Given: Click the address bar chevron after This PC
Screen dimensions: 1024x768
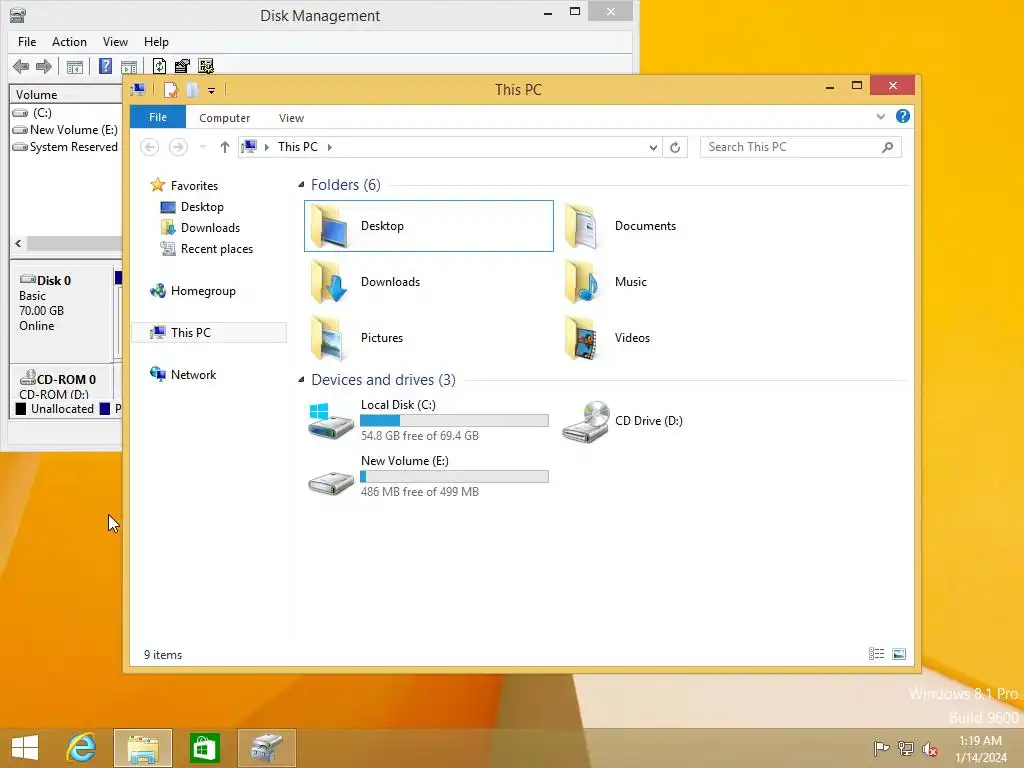Looking at the screenshot, I should pos(330,148).
